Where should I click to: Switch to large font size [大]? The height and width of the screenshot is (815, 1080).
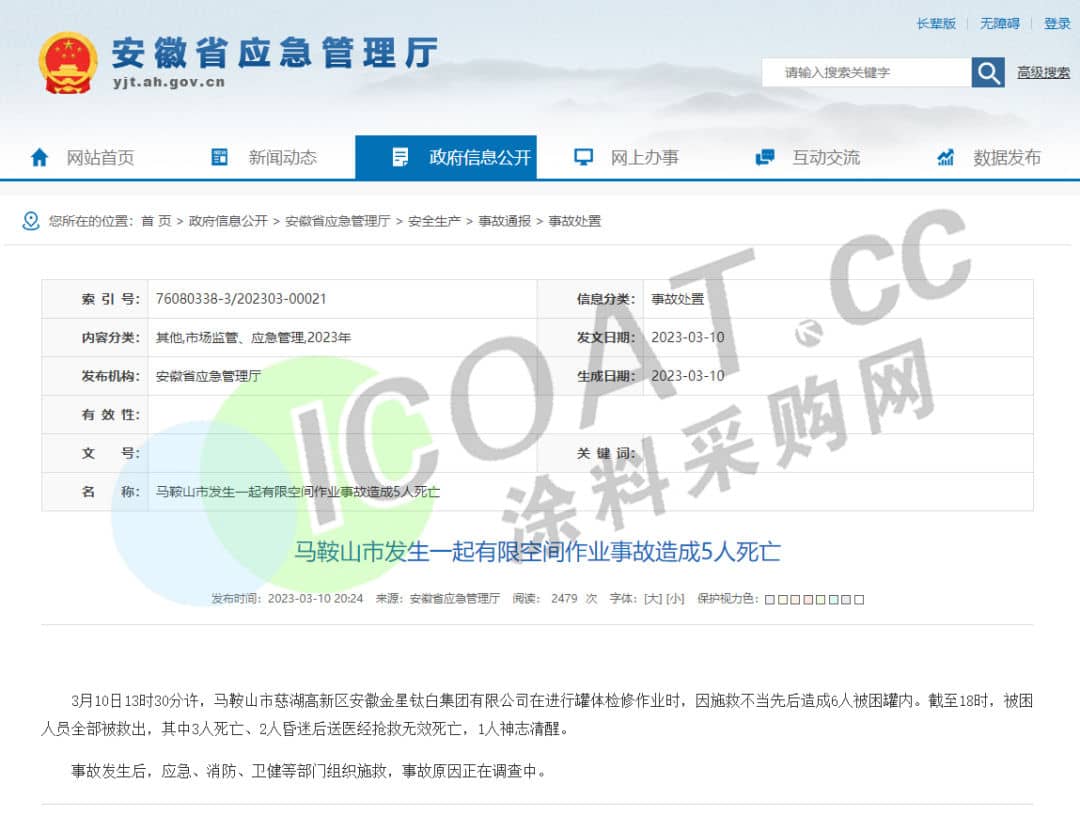[653, 598]
